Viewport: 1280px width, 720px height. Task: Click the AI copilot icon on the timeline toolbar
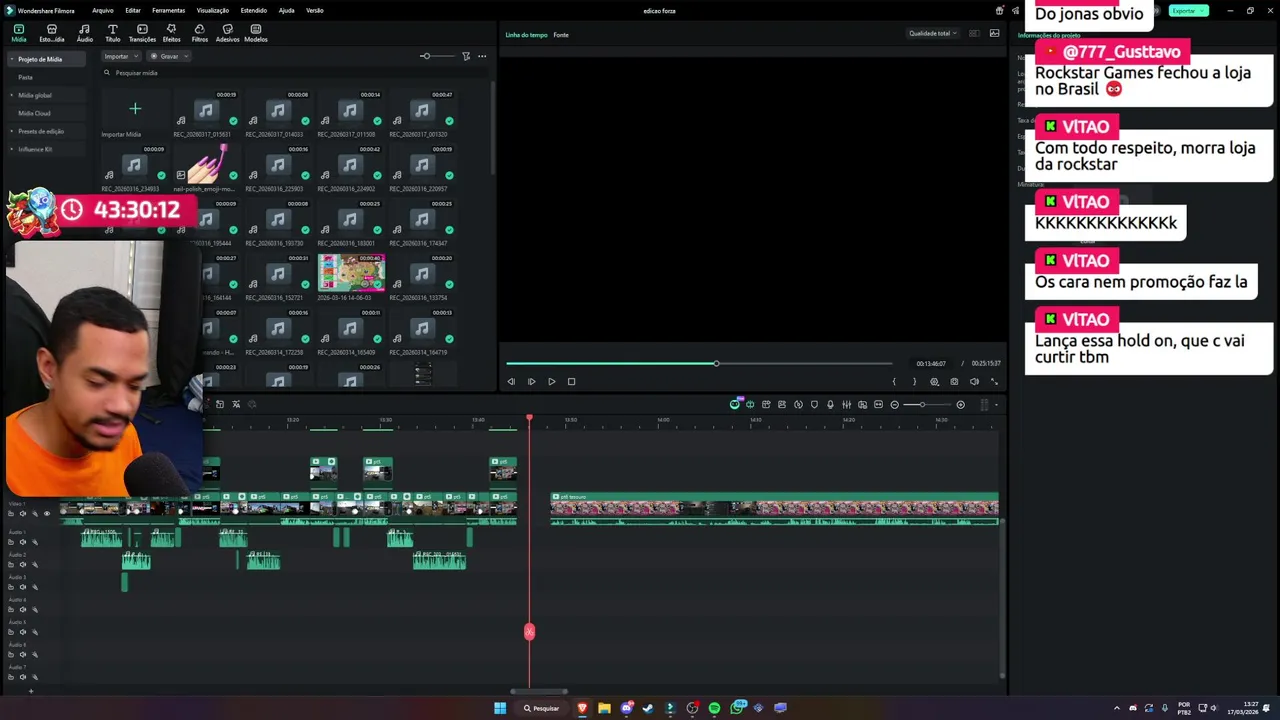[735, 404]
